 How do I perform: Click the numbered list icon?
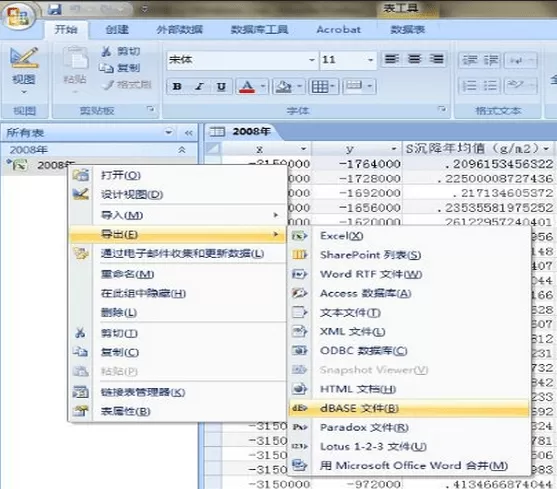[x=470, y=86]
